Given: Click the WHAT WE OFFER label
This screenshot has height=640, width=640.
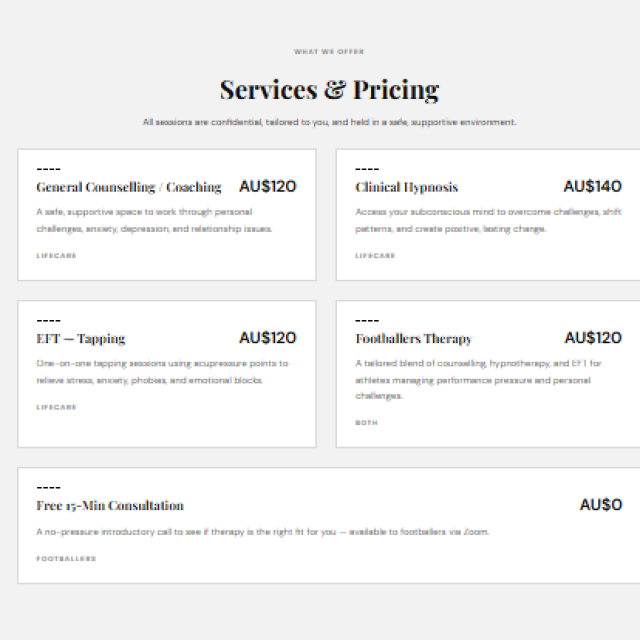Looking at the screenshot, I should (329, 52).
